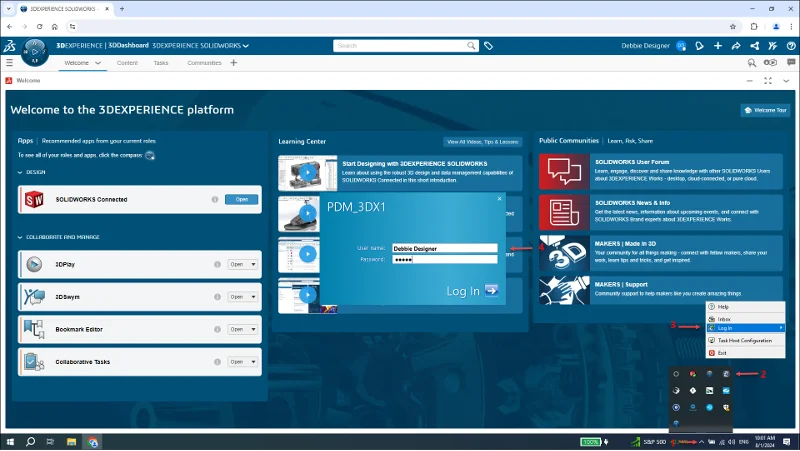Image resolution: width=800 pixels, height=451 pixels.
Task: Open the Windows Start menu
Action: [x=10, y=442]
